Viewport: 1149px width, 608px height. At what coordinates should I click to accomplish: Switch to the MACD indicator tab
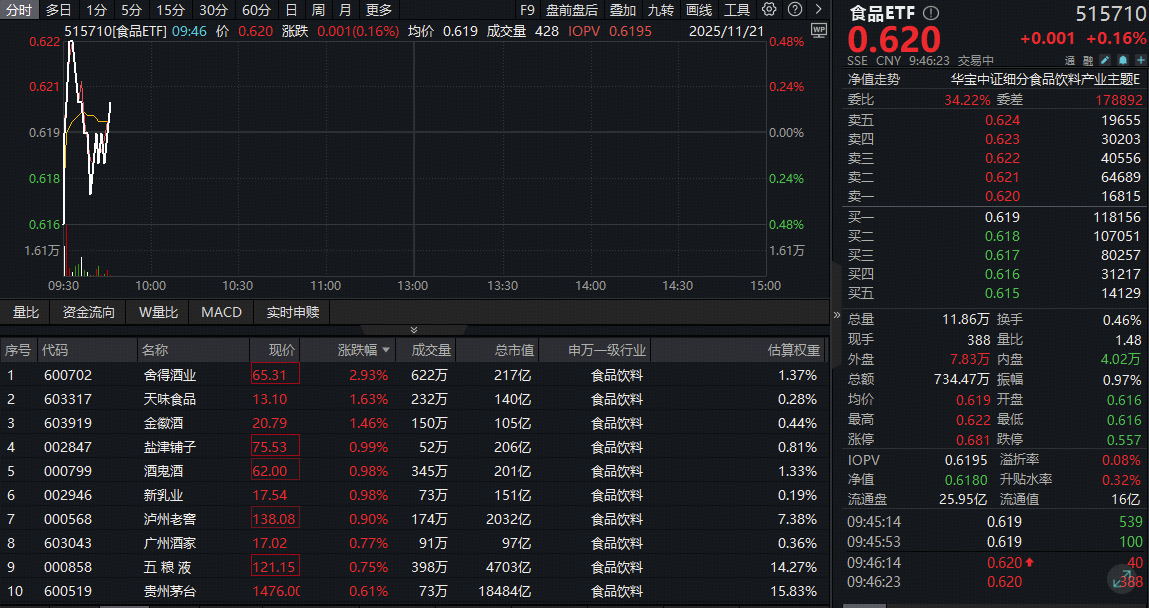point(221,312)
